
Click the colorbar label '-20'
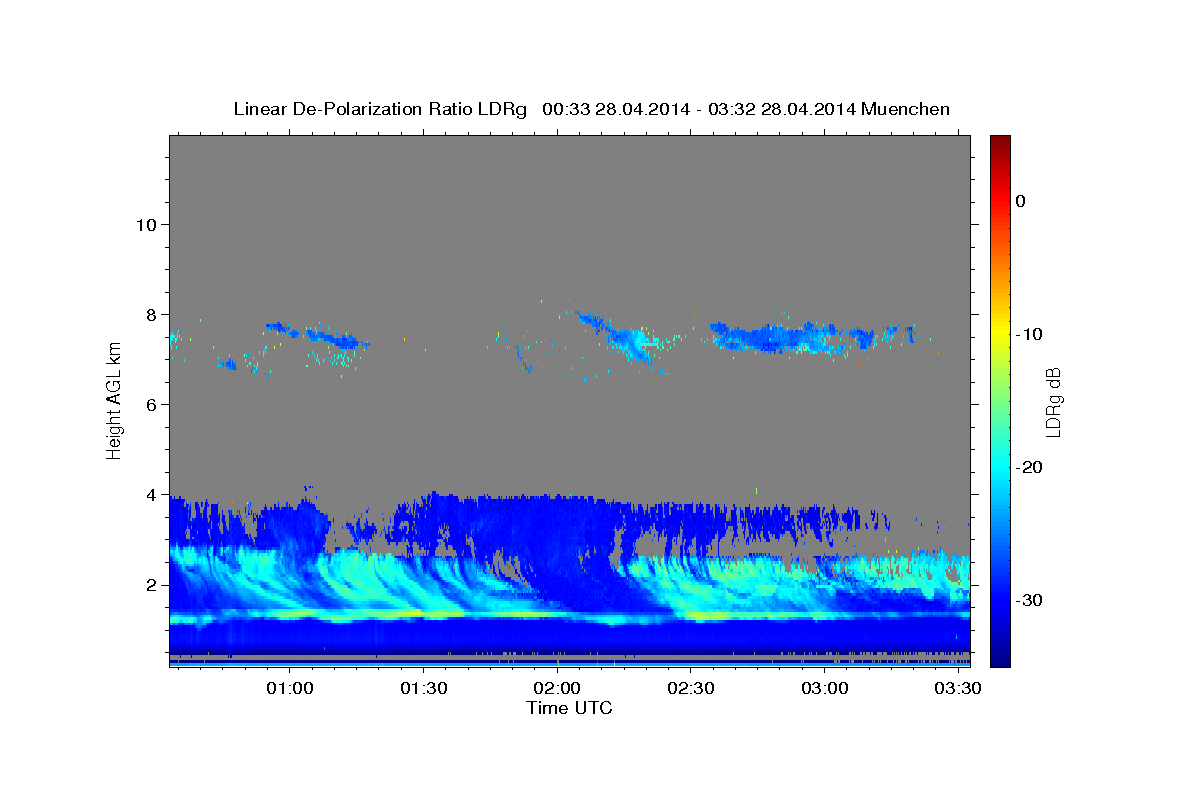pos(1028,467)
